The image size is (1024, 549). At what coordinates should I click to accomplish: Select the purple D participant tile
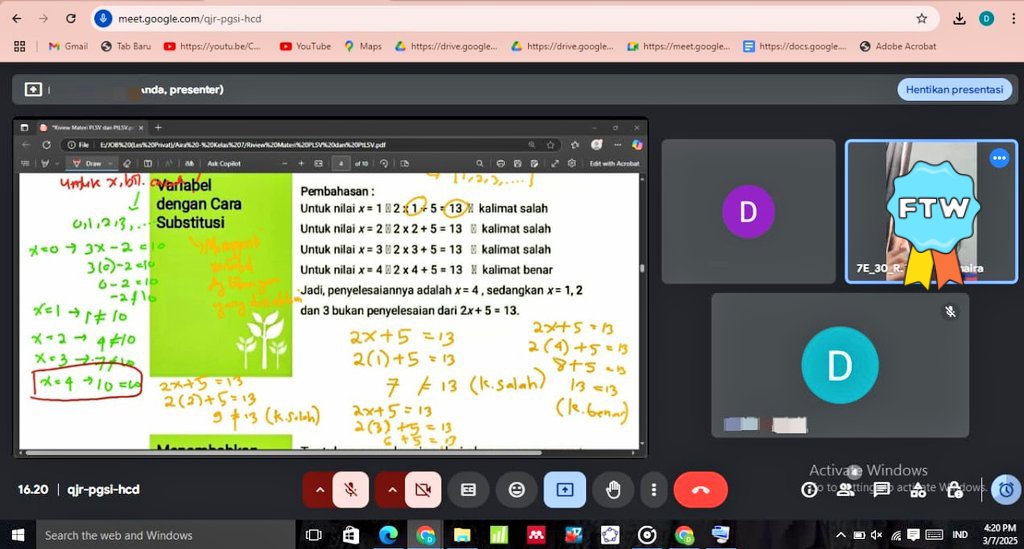tap(748, 212)
